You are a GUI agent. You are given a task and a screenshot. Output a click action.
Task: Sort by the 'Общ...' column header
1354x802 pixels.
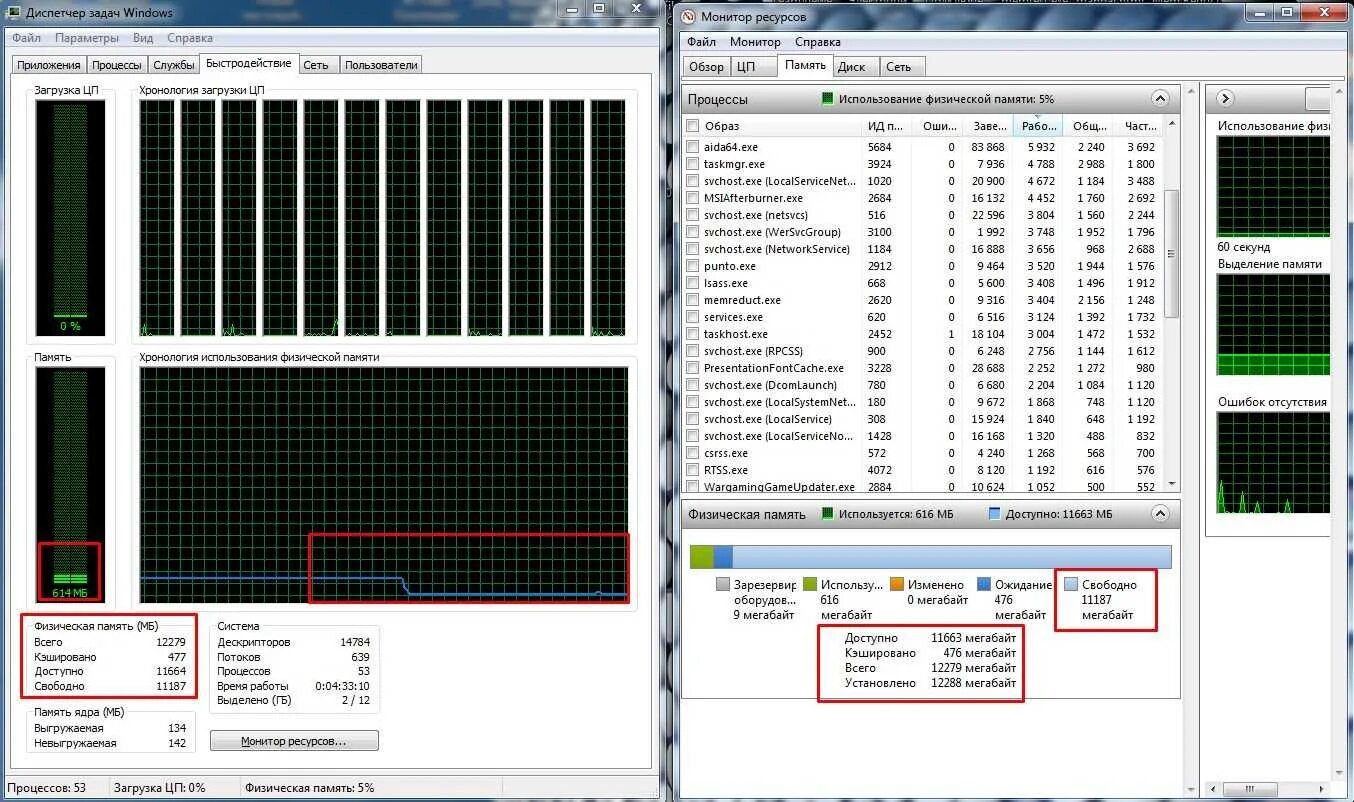click(x=1088, y=126)
